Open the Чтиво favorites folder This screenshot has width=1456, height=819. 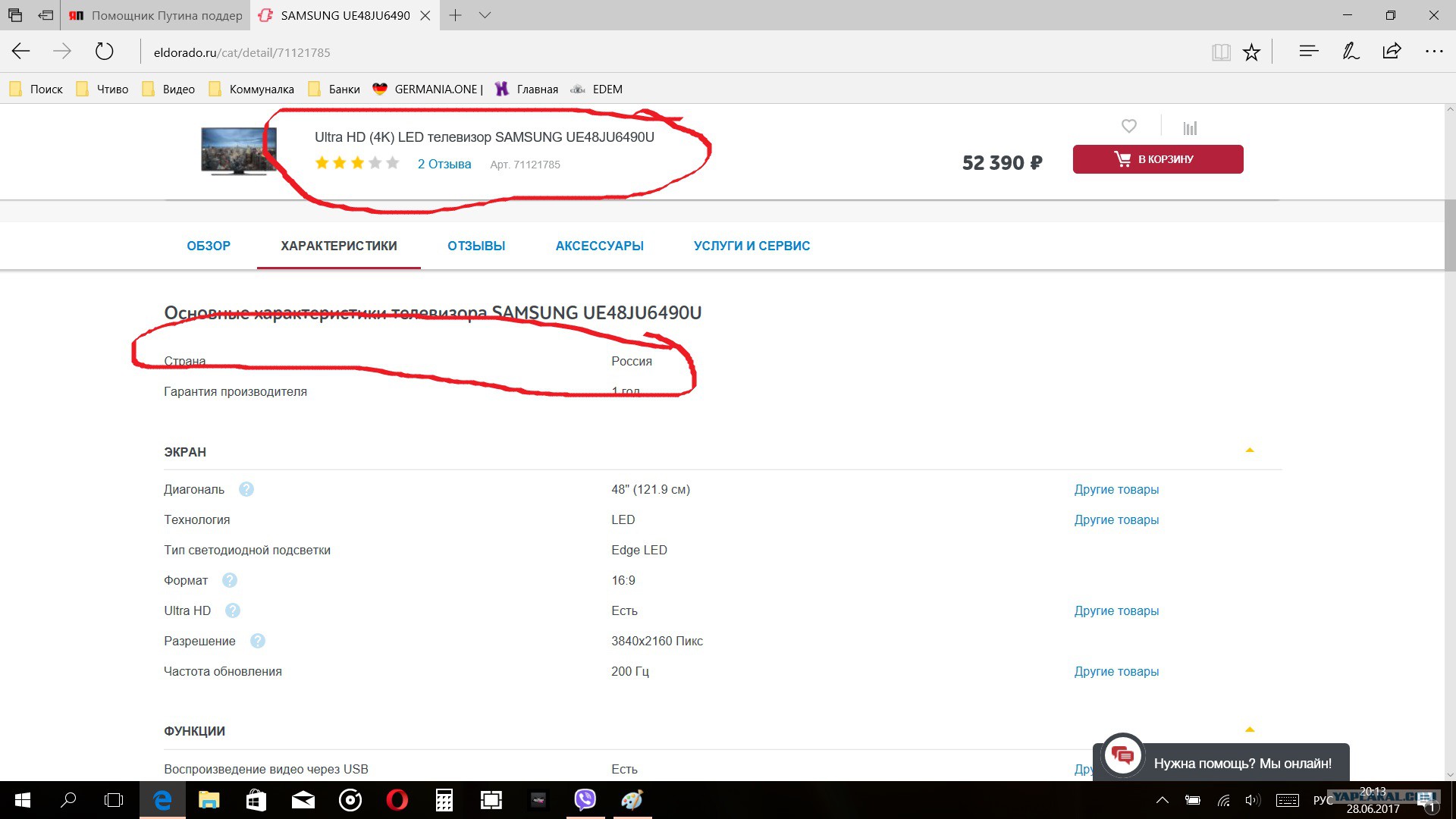(102, 89)
